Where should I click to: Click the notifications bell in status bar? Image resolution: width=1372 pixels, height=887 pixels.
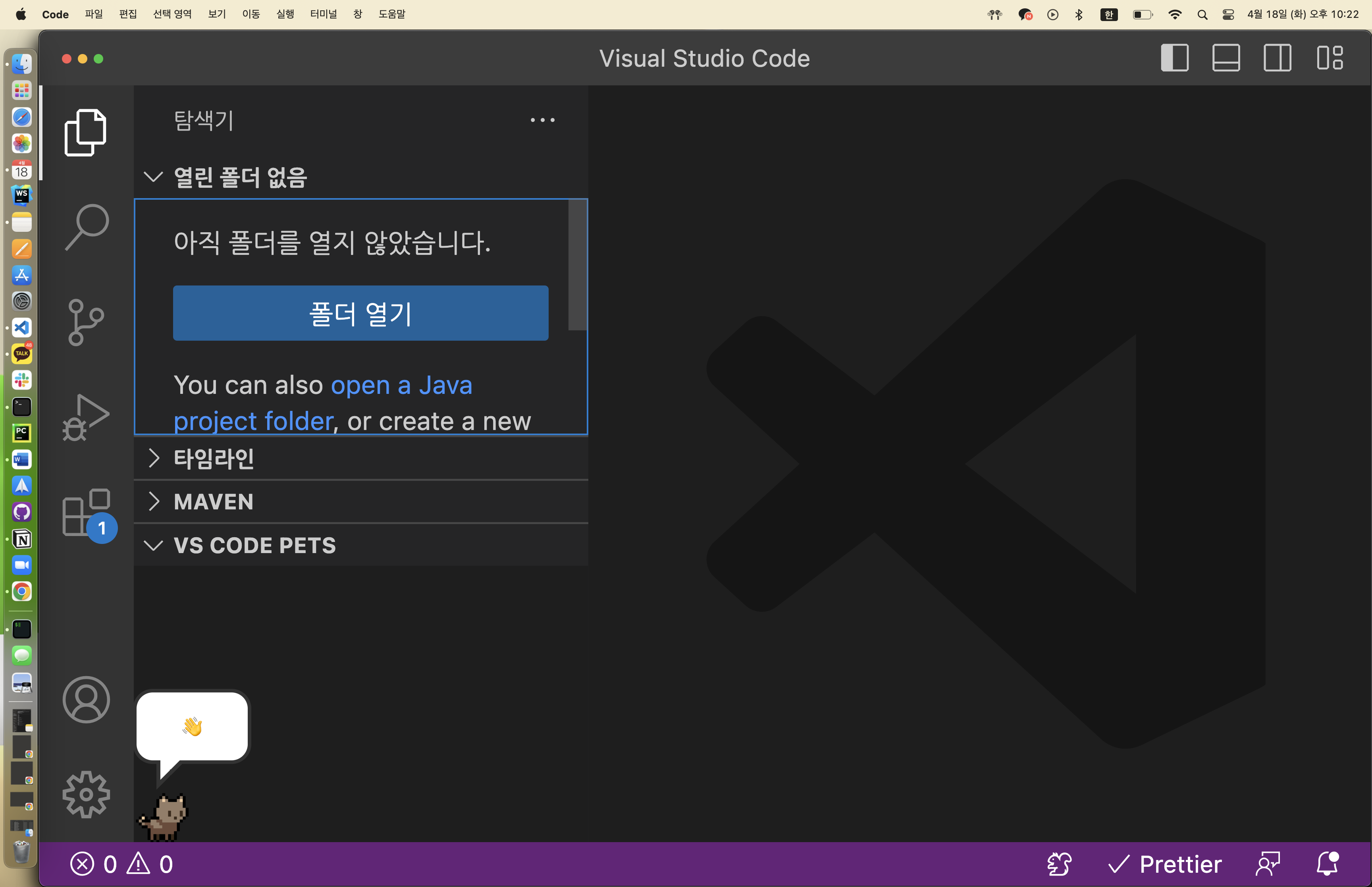point(1327,864)
